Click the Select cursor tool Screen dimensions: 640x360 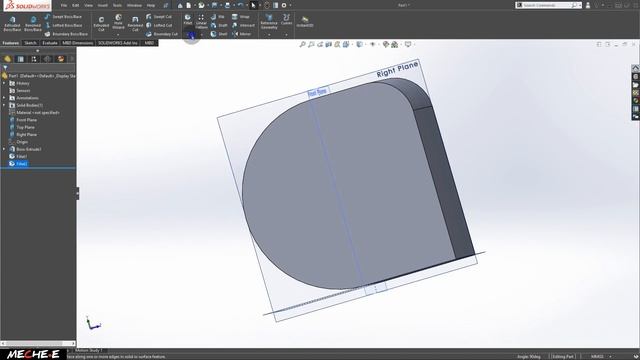tap(253, 5)
